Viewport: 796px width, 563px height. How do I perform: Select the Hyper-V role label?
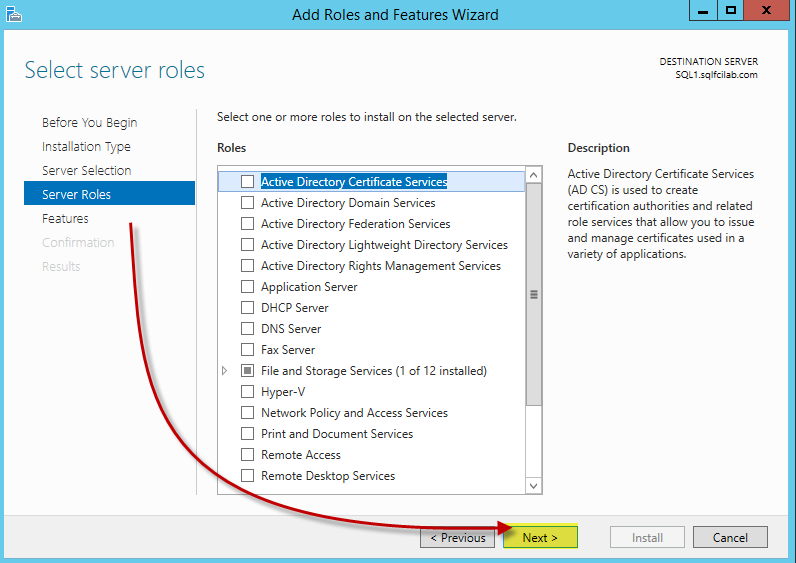click(283, 392)
